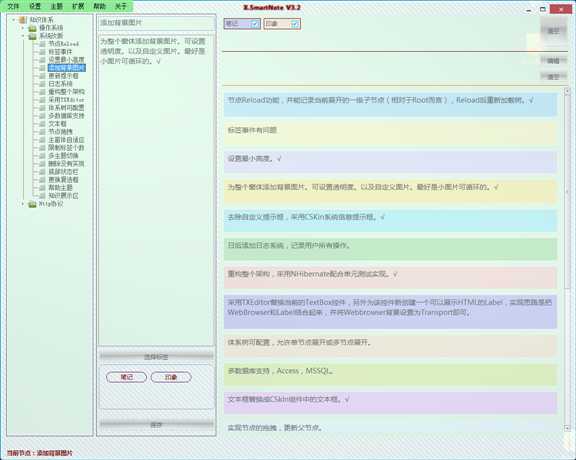Select the 主窗体自适应 tree node

pos(66,140)
